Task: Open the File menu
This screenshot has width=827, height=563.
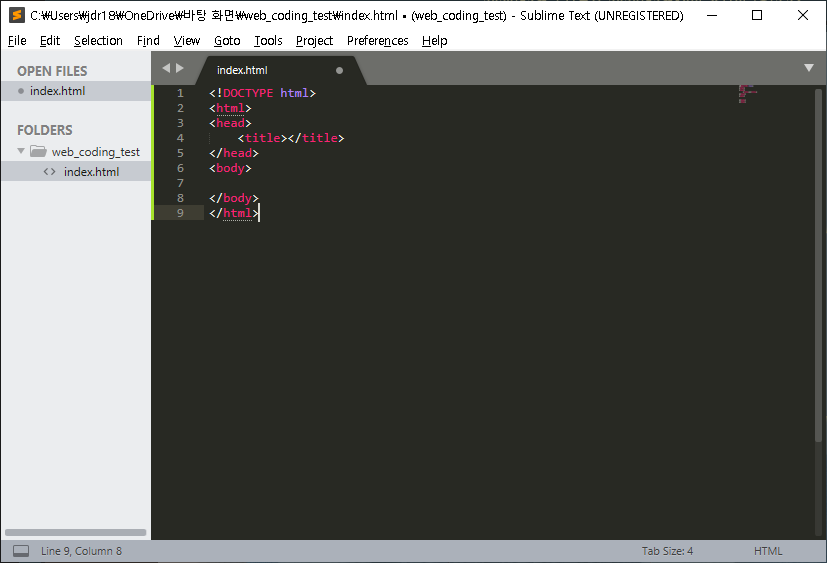Action: 17,41
